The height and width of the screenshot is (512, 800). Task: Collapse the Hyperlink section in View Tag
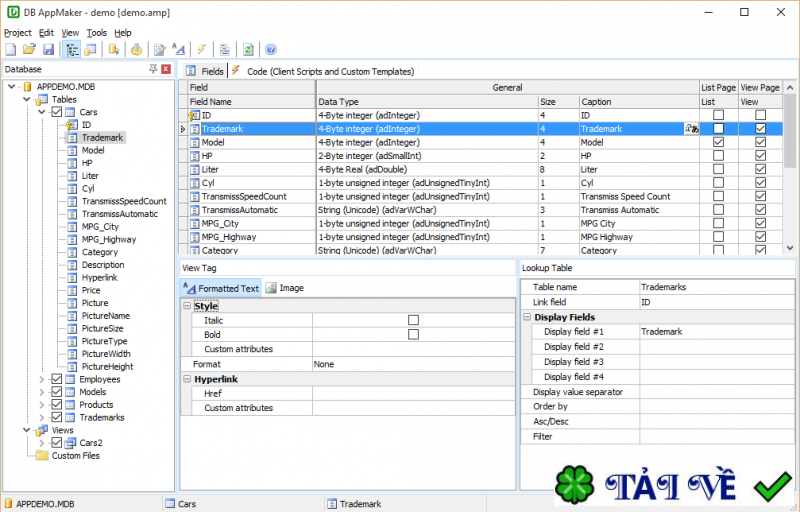187,380
